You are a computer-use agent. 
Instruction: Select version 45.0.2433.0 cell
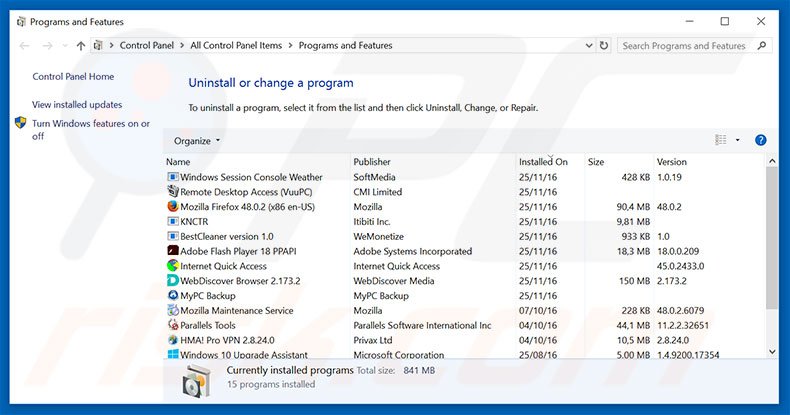pos(681,266)
